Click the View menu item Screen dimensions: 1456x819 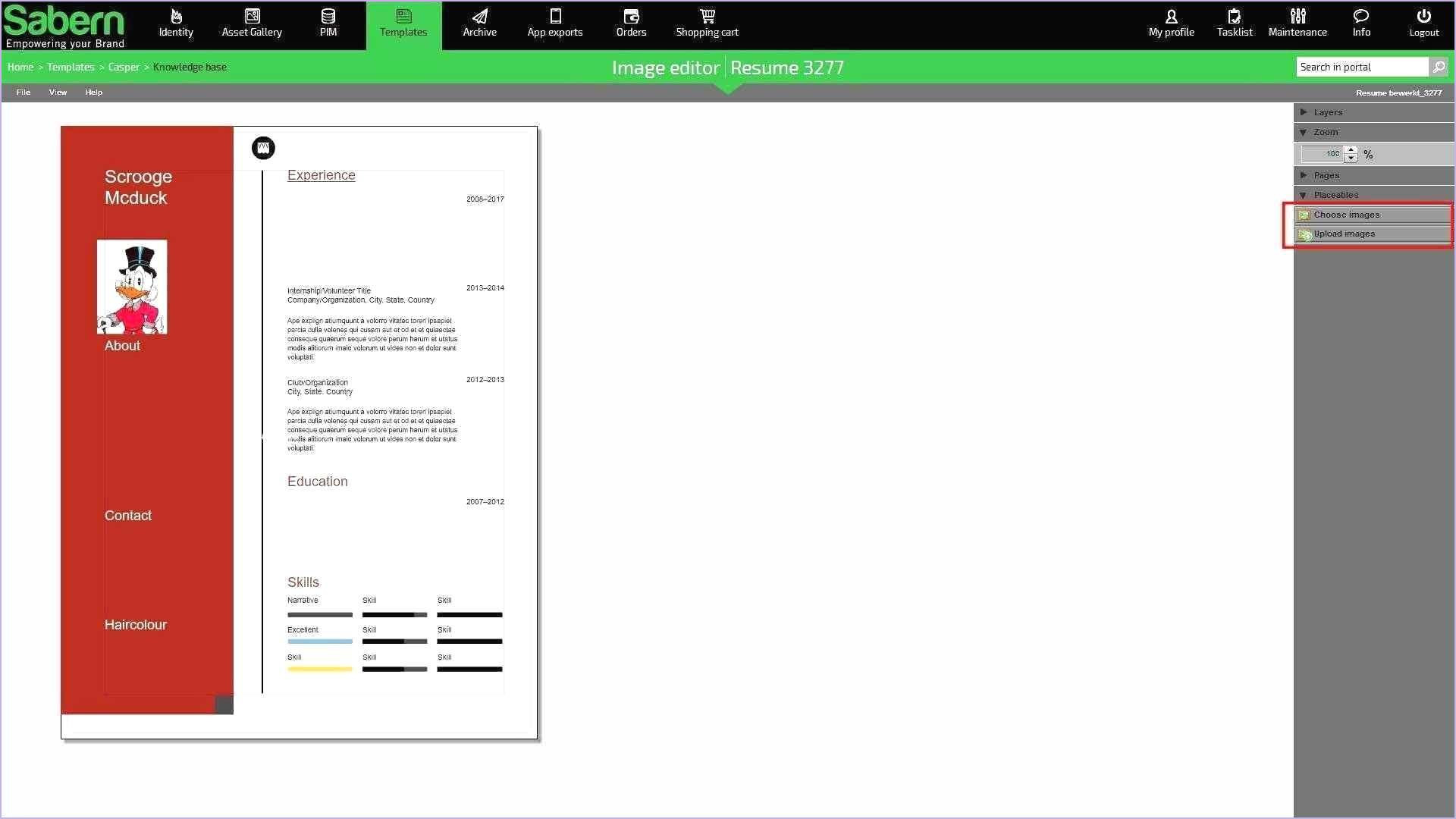tap(58, 92)
